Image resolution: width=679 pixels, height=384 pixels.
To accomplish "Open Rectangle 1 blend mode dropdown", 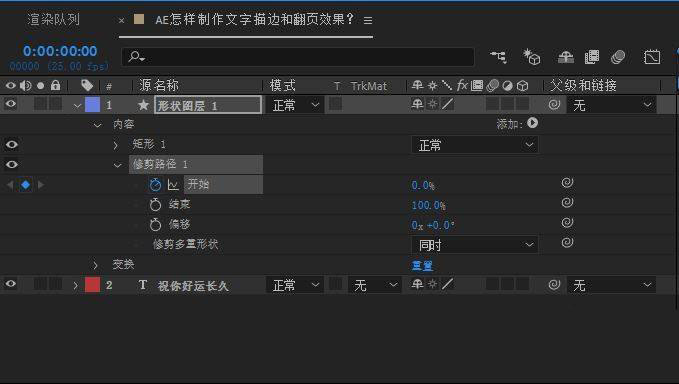I will point(475,145).
